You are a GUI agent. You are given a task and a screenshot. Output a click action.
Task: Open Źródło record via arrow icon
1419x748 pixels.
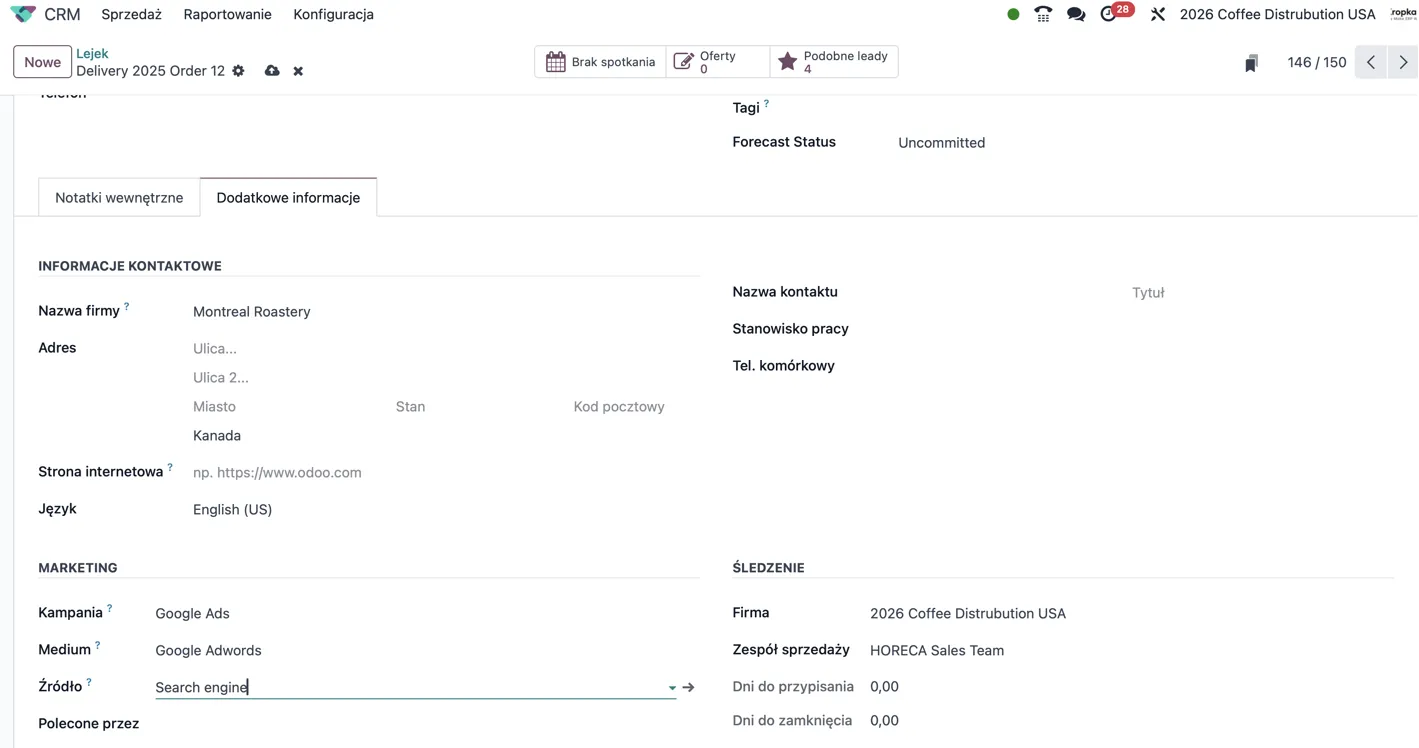tap(688, 687)
